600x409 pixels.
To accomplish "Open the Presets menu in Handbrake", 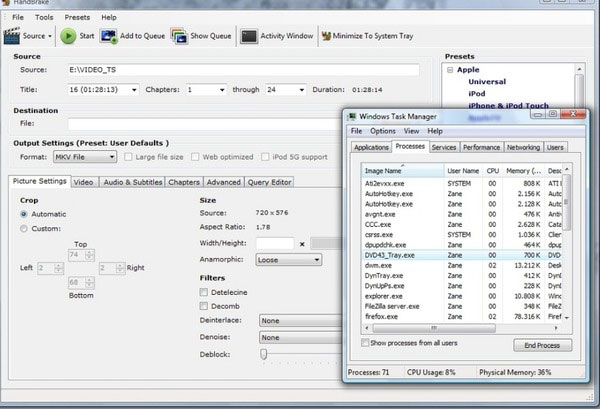I will pyautogui.click(x=76, y=17).
